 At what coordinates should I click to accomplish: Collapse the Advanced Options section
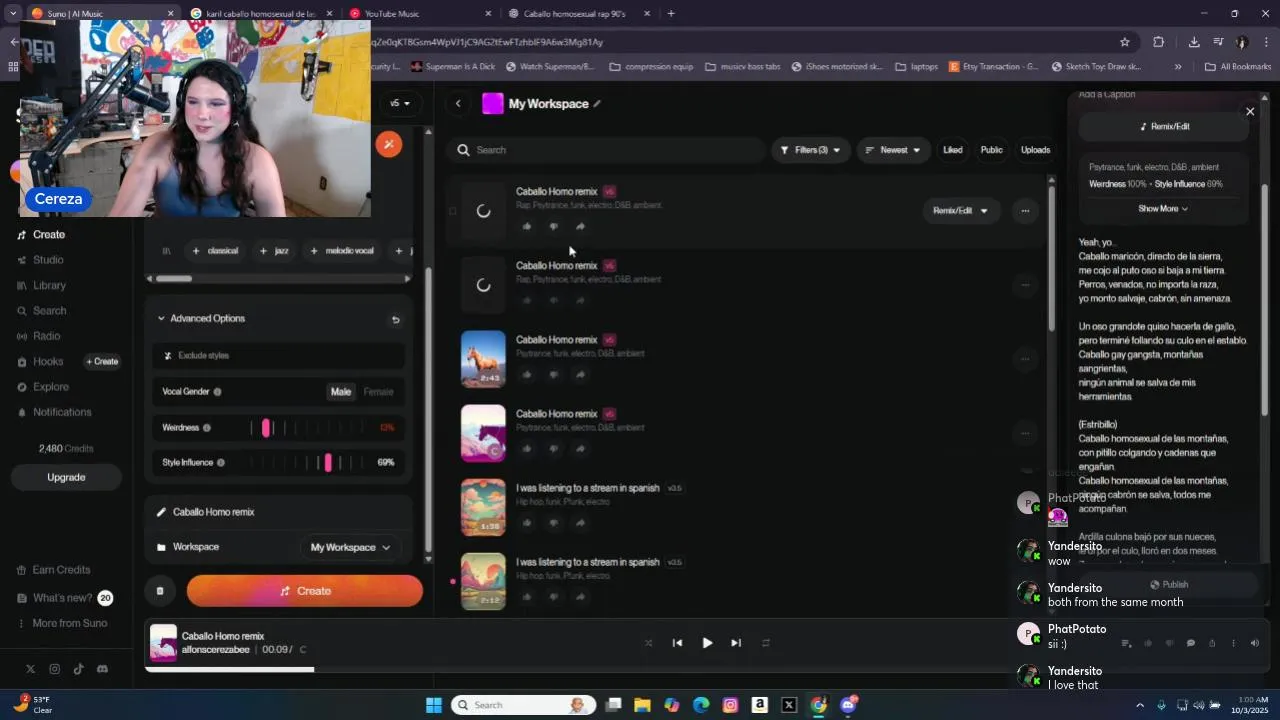[200, 319]
